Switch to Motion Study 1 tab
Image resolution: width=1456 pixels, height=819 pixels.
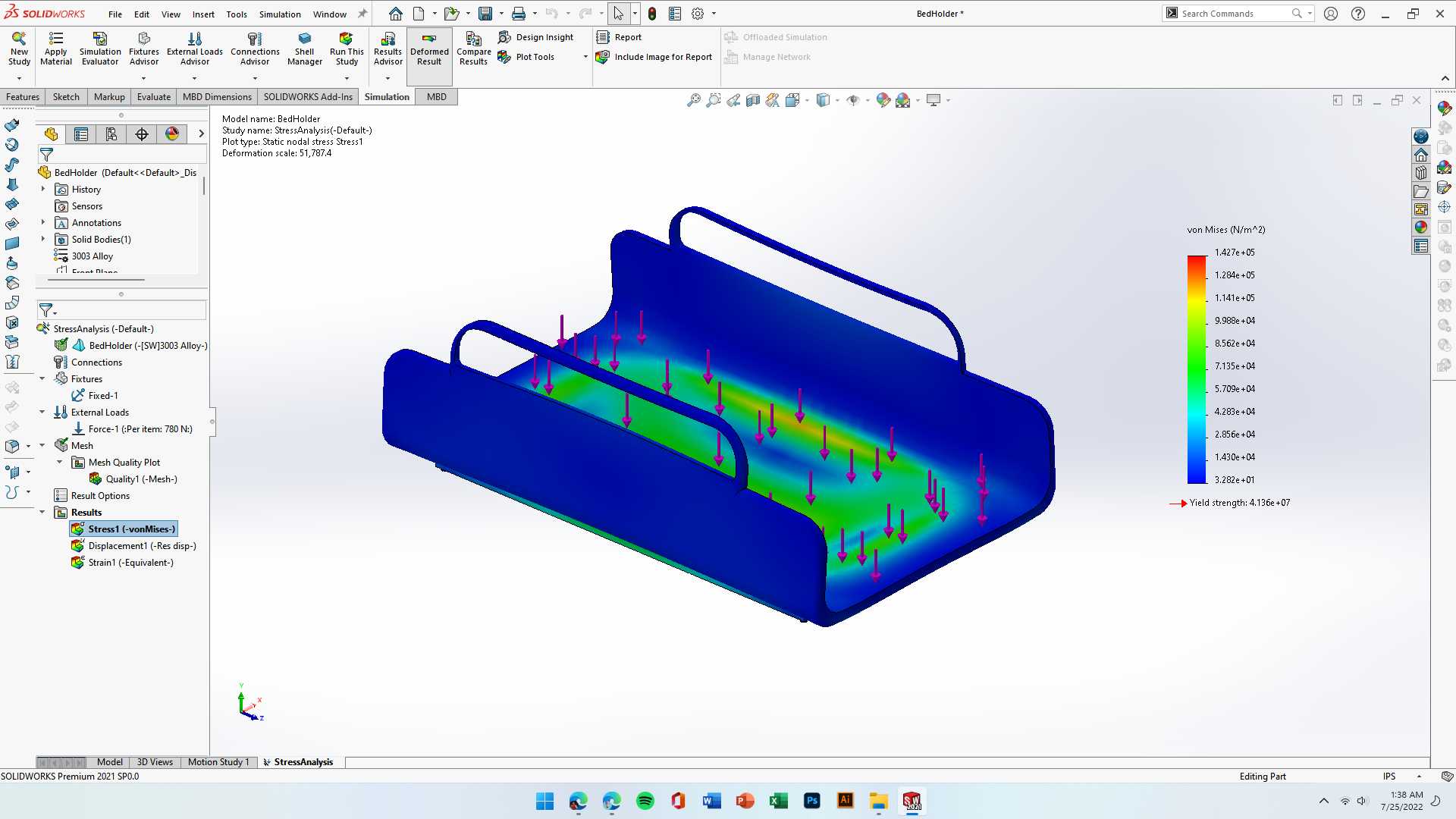coord(218,762)
